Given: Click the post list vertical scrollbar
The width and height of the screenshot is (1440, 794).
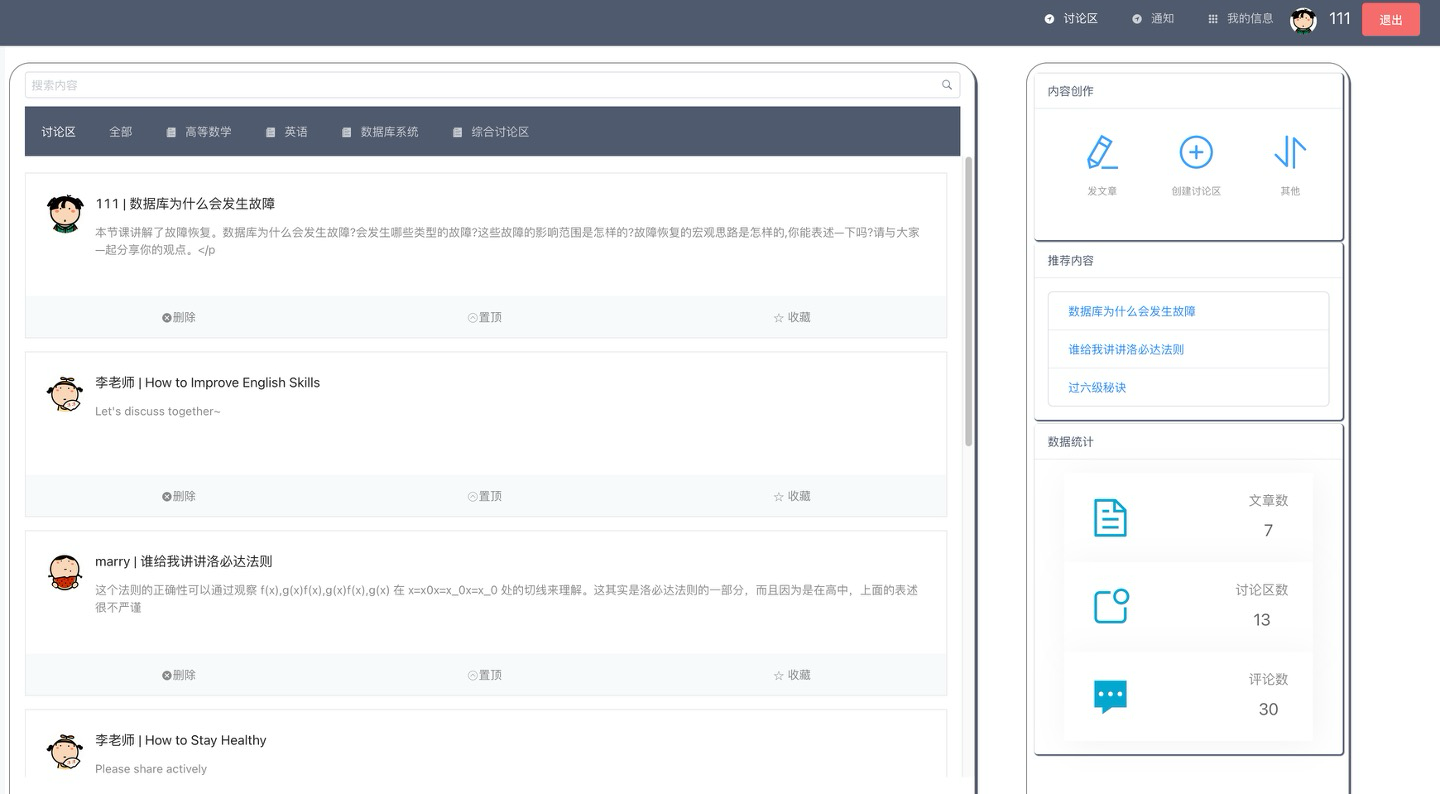Looking at the screenshot, I should pyautogui.click(x=968, y=300).
